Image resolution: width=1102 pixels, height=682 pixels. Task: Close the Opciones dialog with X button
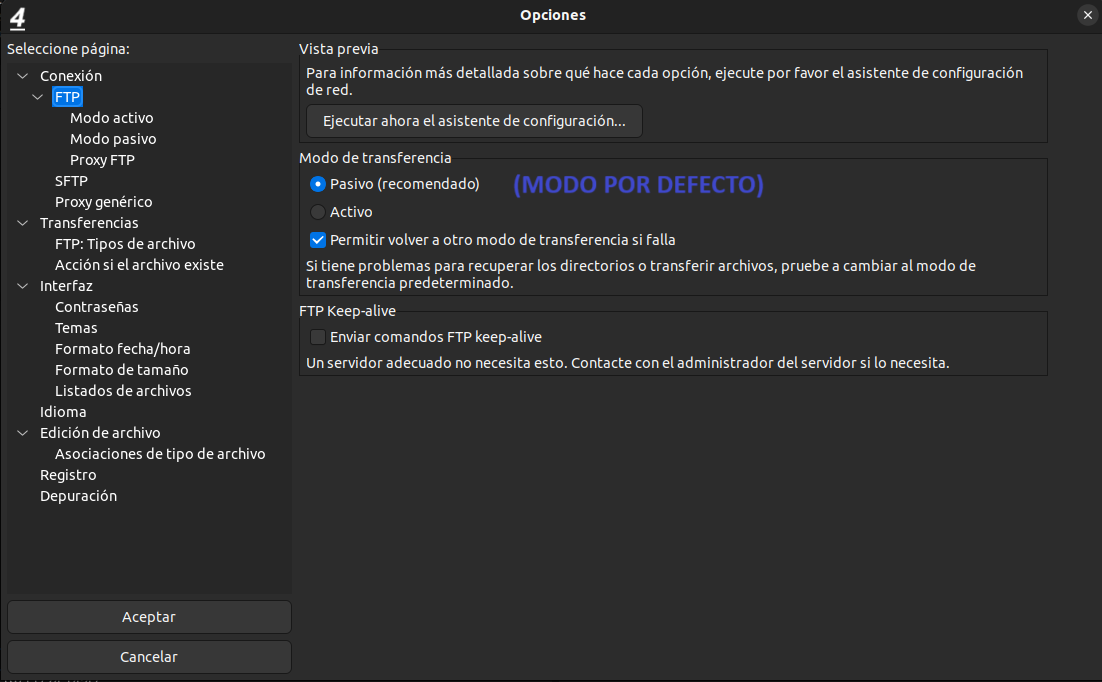[x=1087, y=15]
